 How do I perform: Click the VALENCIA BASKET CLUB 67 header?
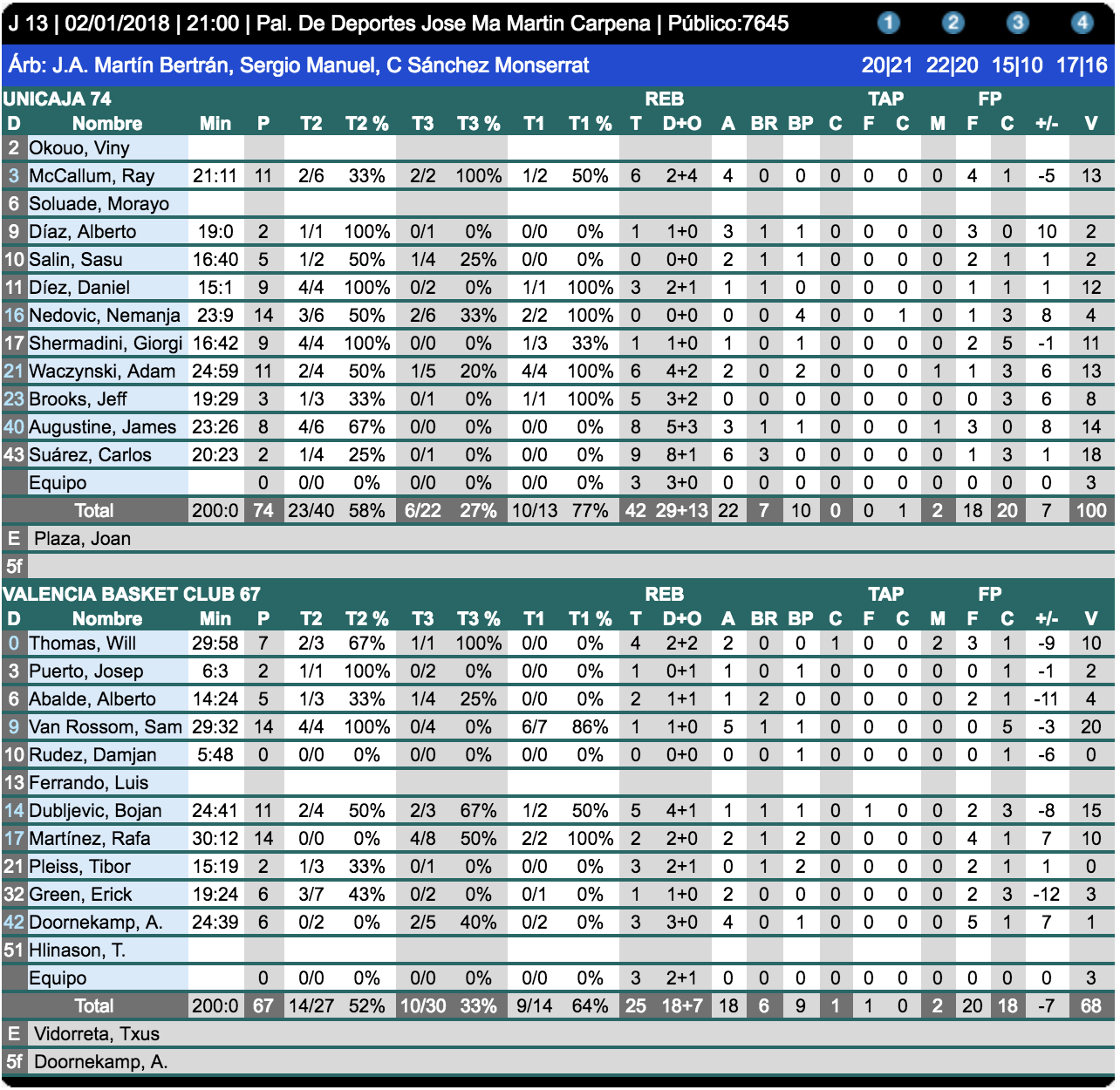click(x=132, y=594)
